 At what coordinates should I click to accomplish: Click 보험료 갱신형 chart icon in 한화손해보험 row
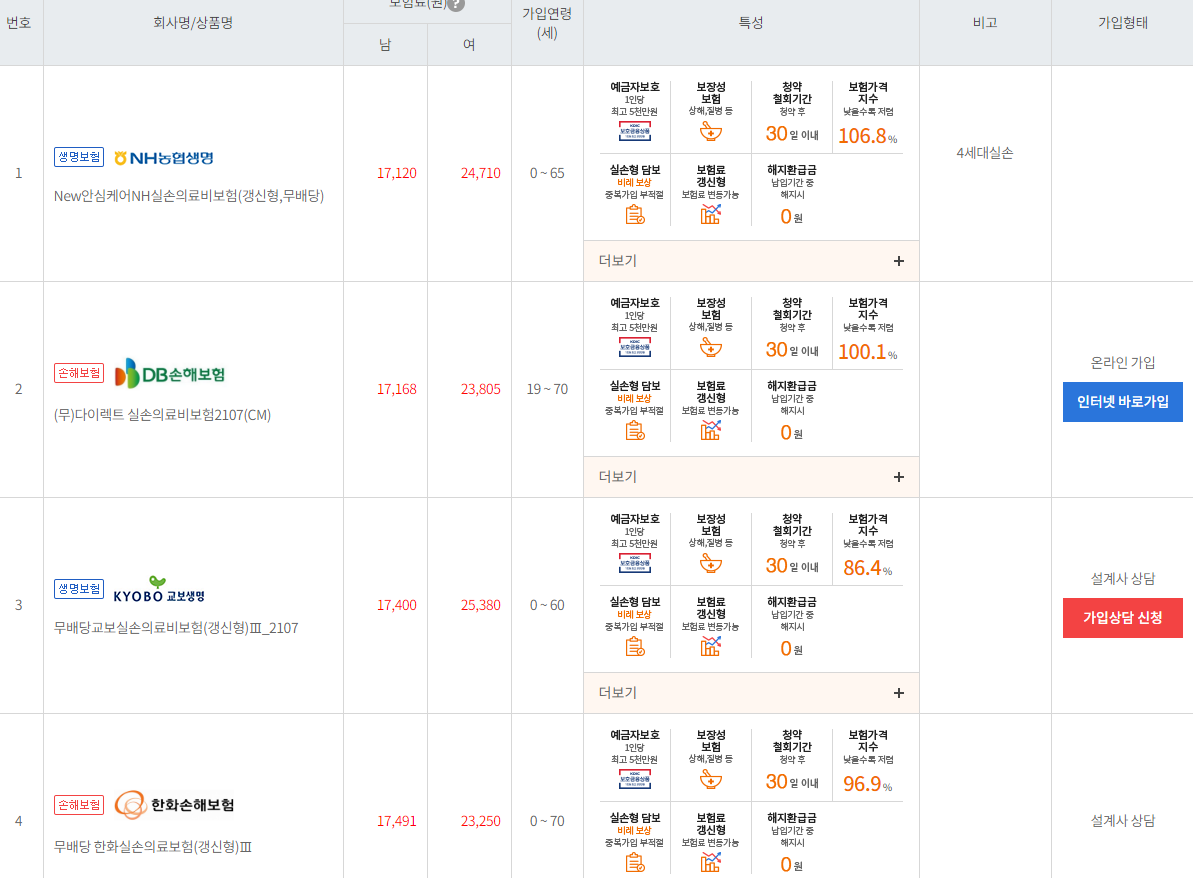pos(711,863)
